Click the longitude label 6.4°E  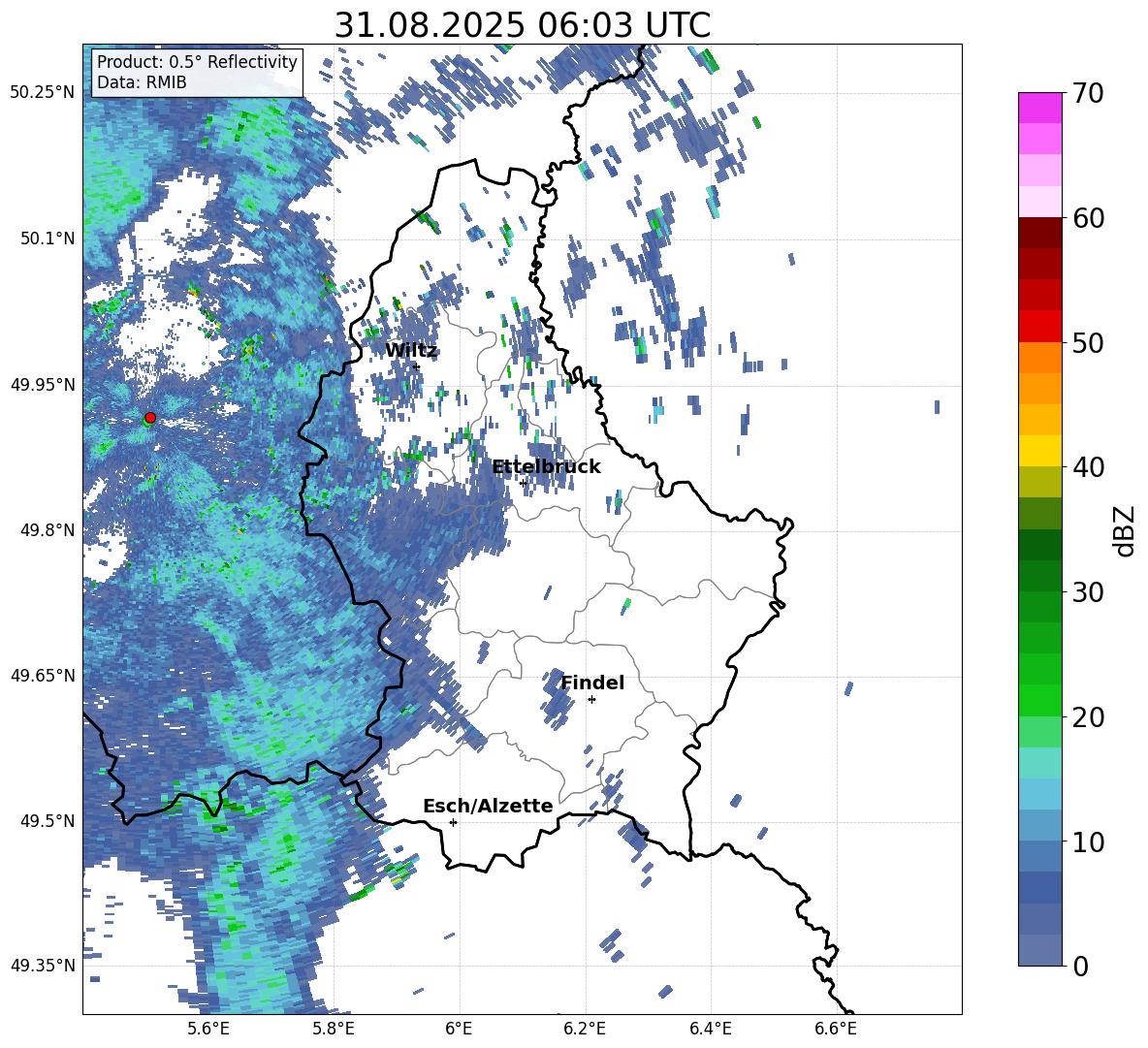click(x=710, y=1029)
